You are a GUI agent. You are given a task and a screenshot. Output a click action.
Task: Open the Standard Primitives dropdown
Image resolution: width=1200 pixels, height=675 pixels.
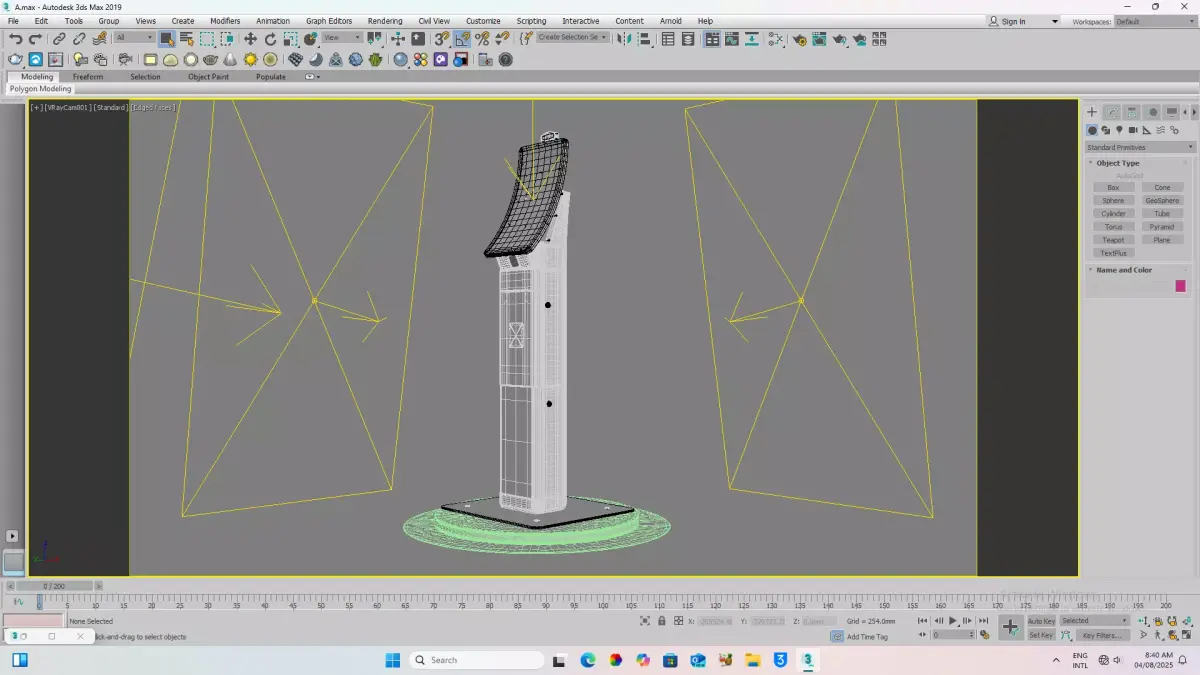(1140, 147)
